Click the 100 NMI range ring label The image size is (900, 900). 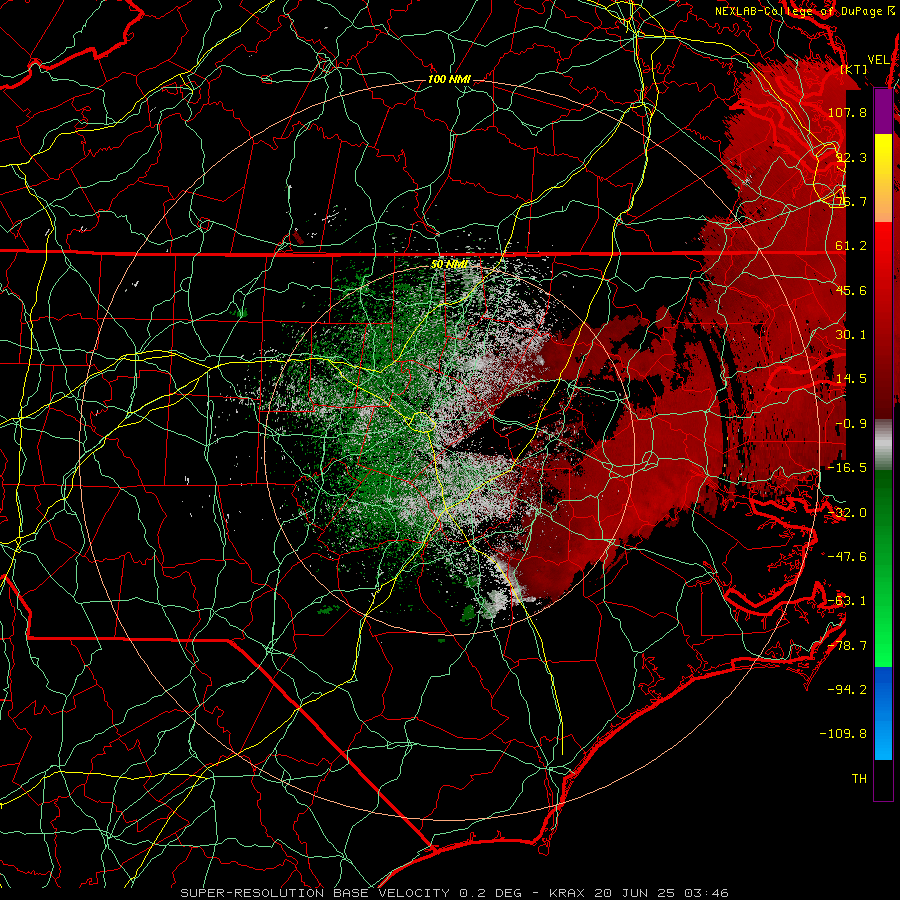[x=449, y=79]
